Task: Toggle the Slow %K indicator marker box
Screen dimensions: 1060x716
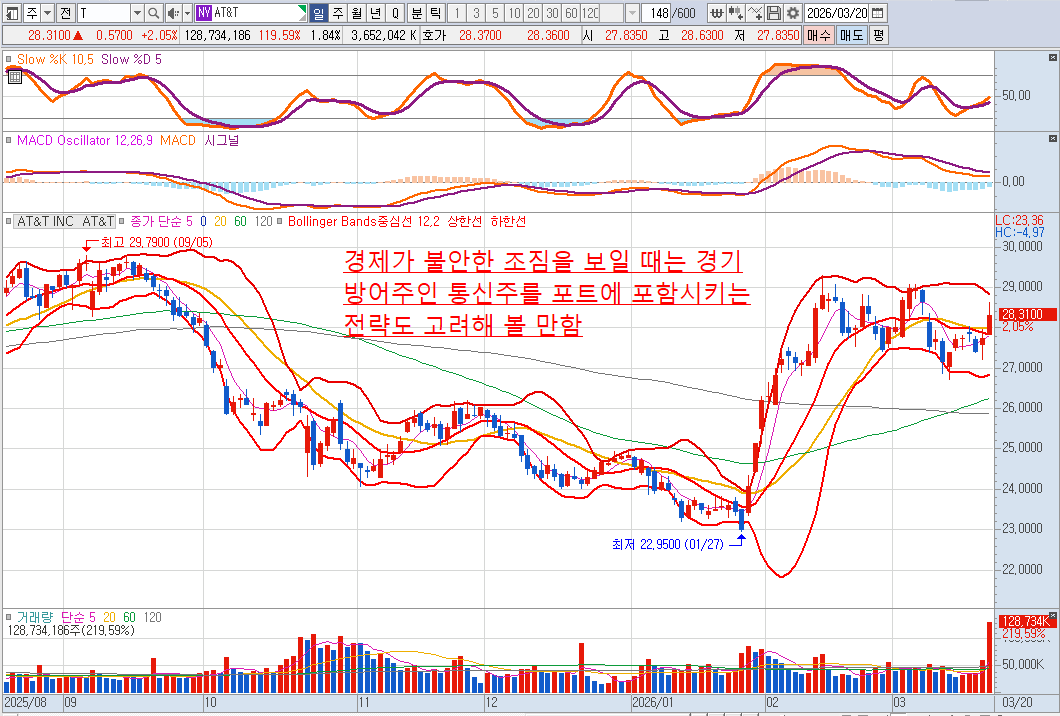Action: click(x=10, y=59)
